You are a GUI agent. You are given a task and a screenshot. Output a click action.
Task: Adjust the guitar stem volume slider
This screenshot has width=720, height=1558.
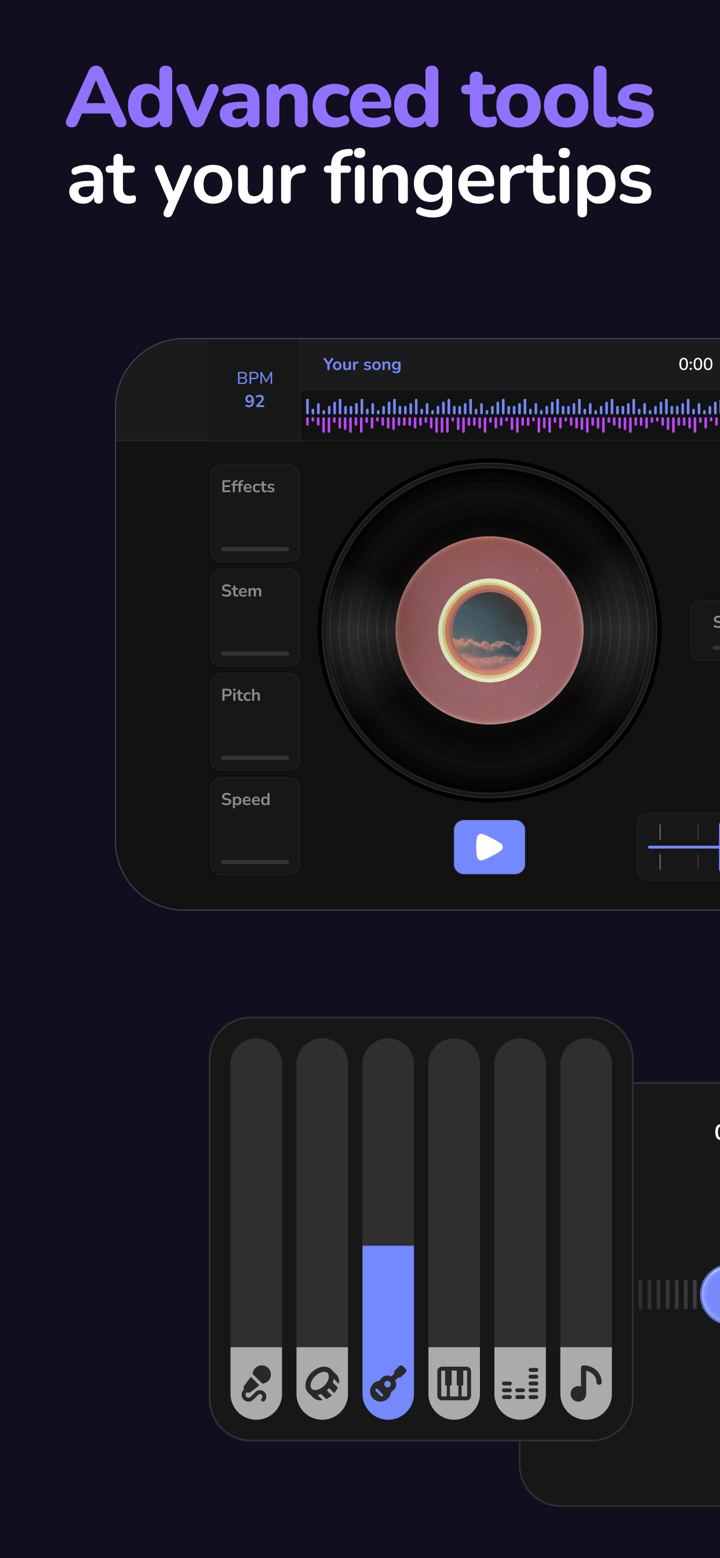pyautogui.click(x=388, y=1228)
